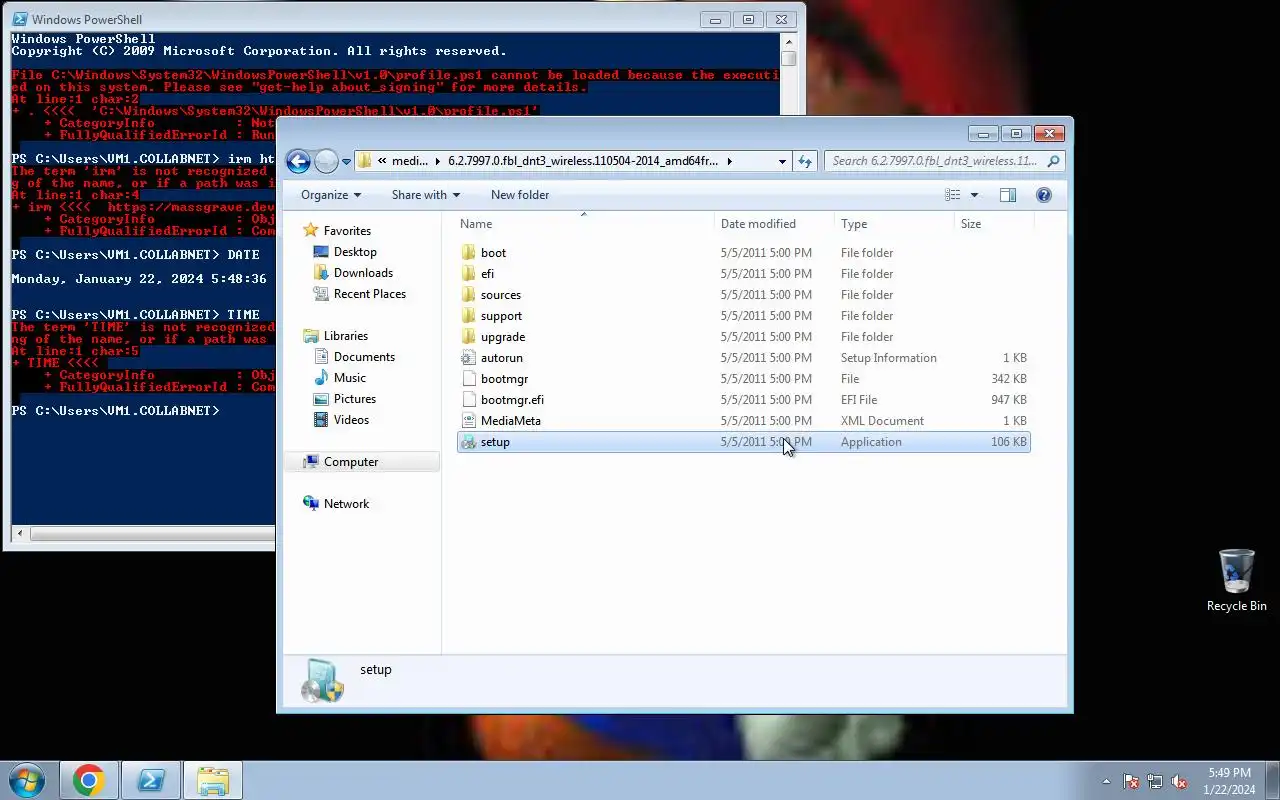Select the setup application icon

tap(469, 442)
